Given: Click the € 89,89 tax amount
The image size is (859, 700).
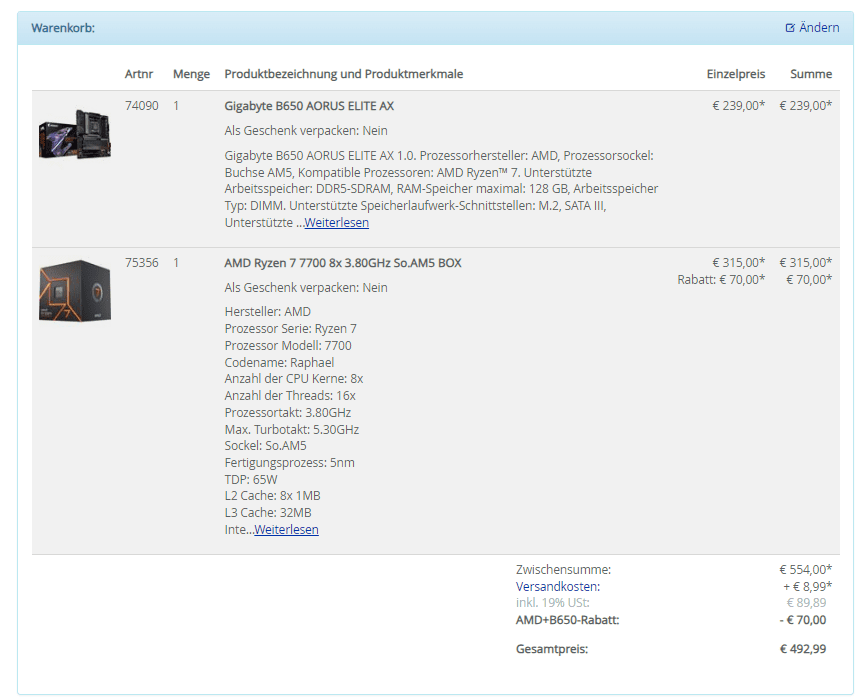Looking at the screenshot, I should pyautogui.click(x=806, y=603).
